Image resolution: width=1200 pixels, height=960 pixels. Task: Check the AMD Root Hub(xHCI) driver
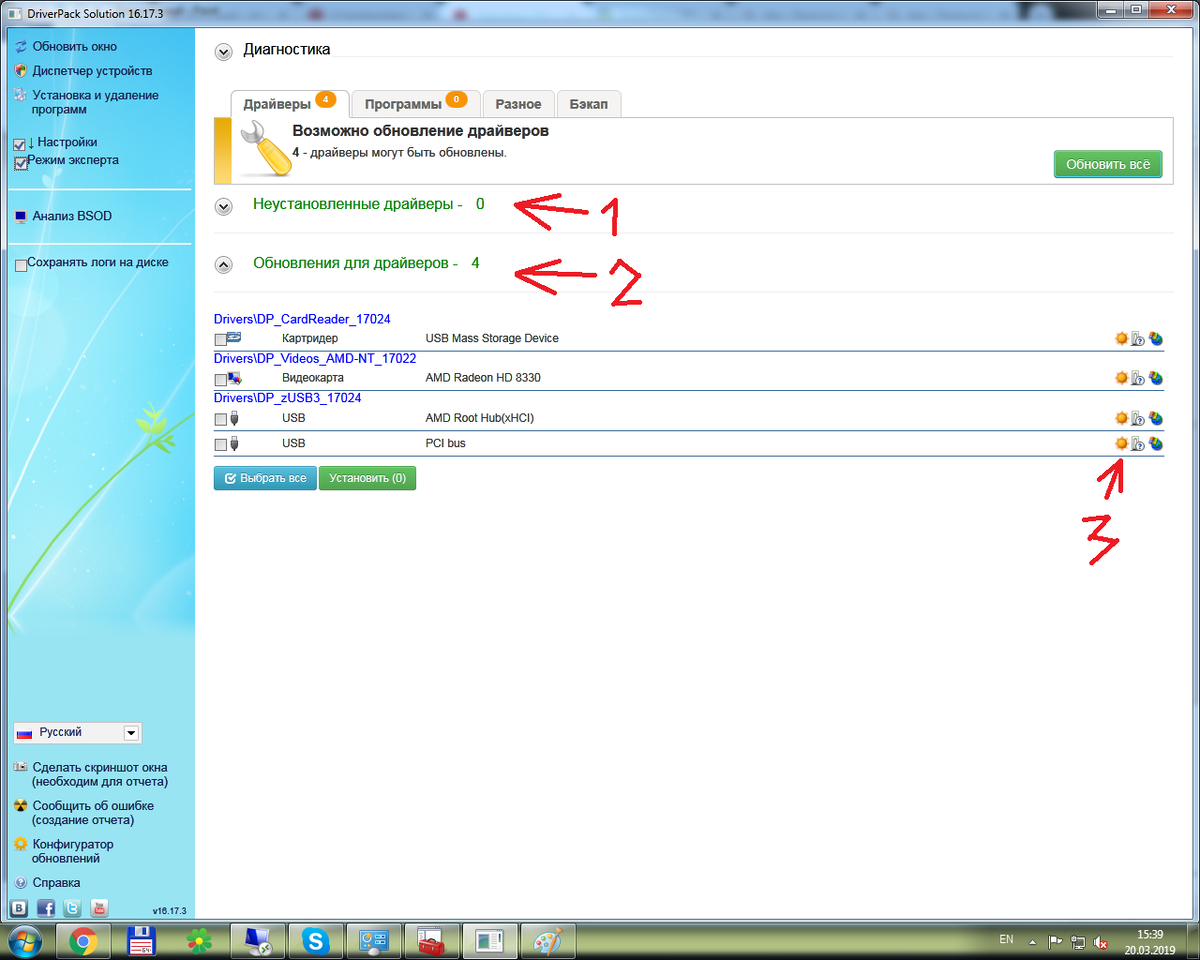220,419
